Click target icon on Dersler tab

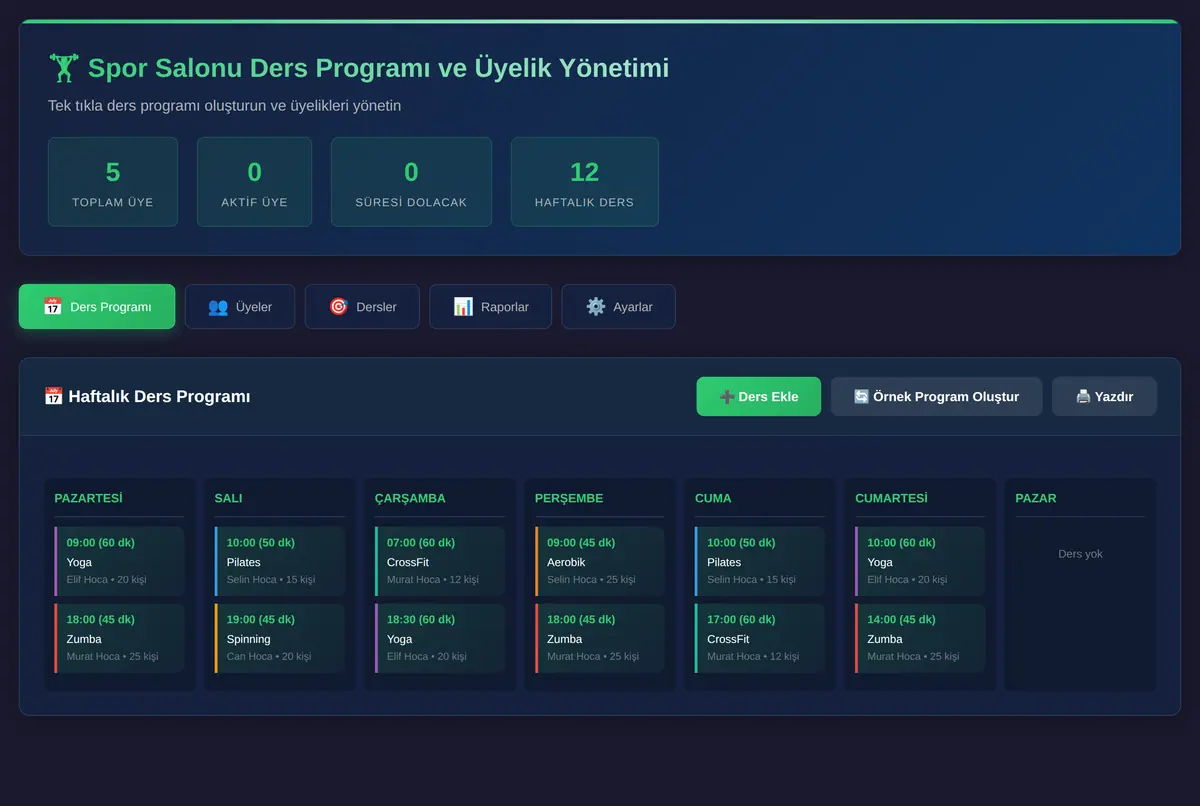click(x=338, y=307)
